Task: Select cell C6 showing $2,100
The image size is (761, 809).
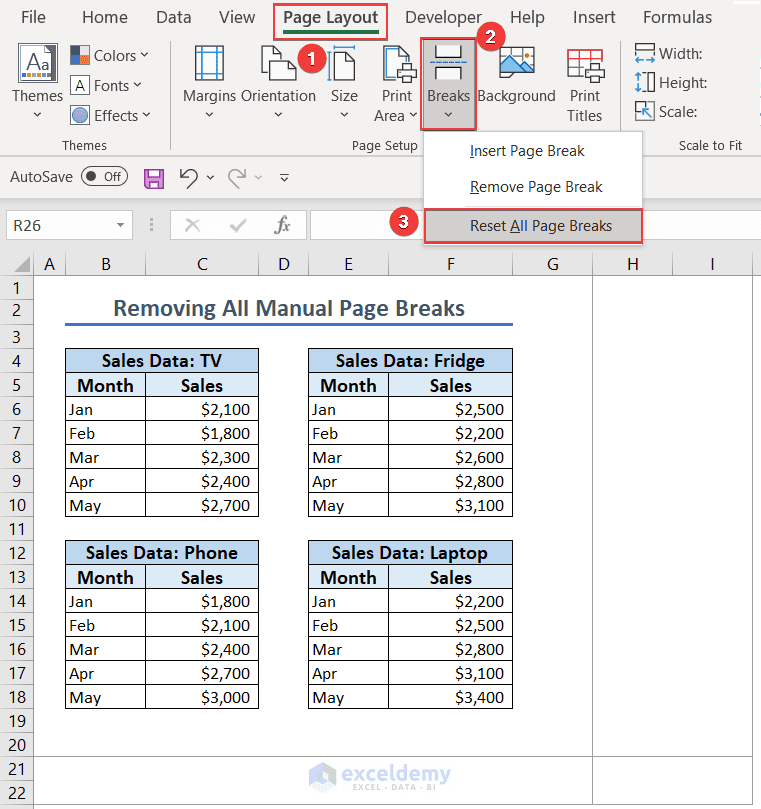Action: pos(202,409)
